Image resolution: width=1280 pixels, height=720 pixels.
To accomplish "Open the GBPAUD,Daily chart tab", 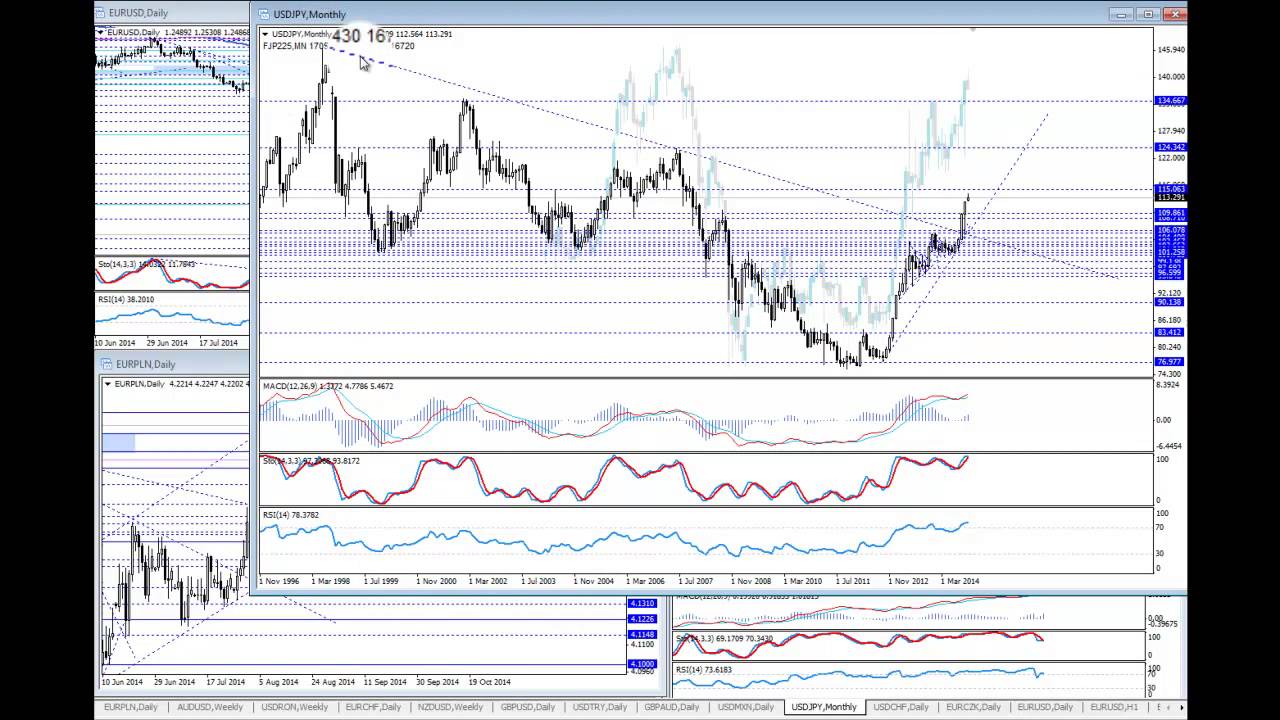I will point(672,707).
